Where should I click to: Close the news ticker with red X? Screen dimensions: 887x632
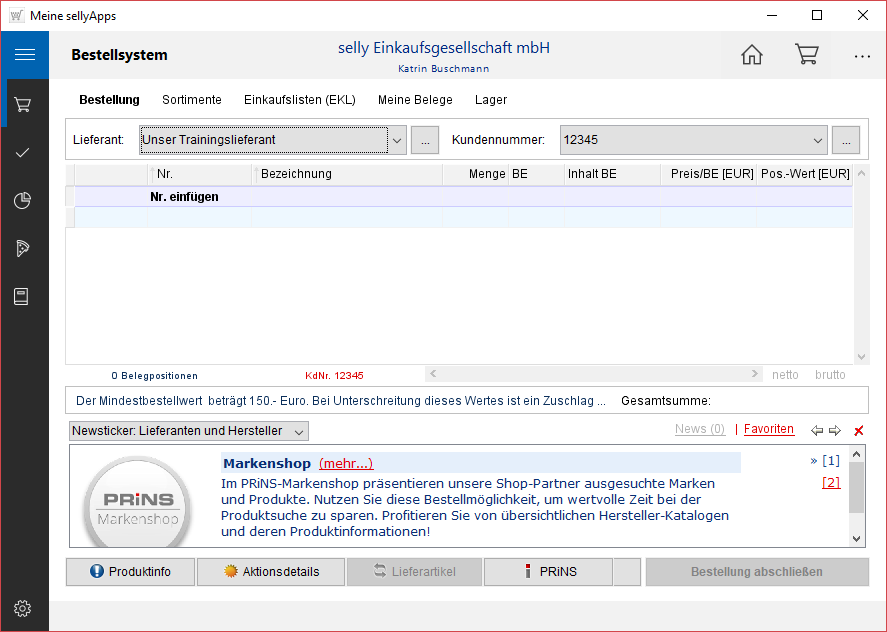858,431
